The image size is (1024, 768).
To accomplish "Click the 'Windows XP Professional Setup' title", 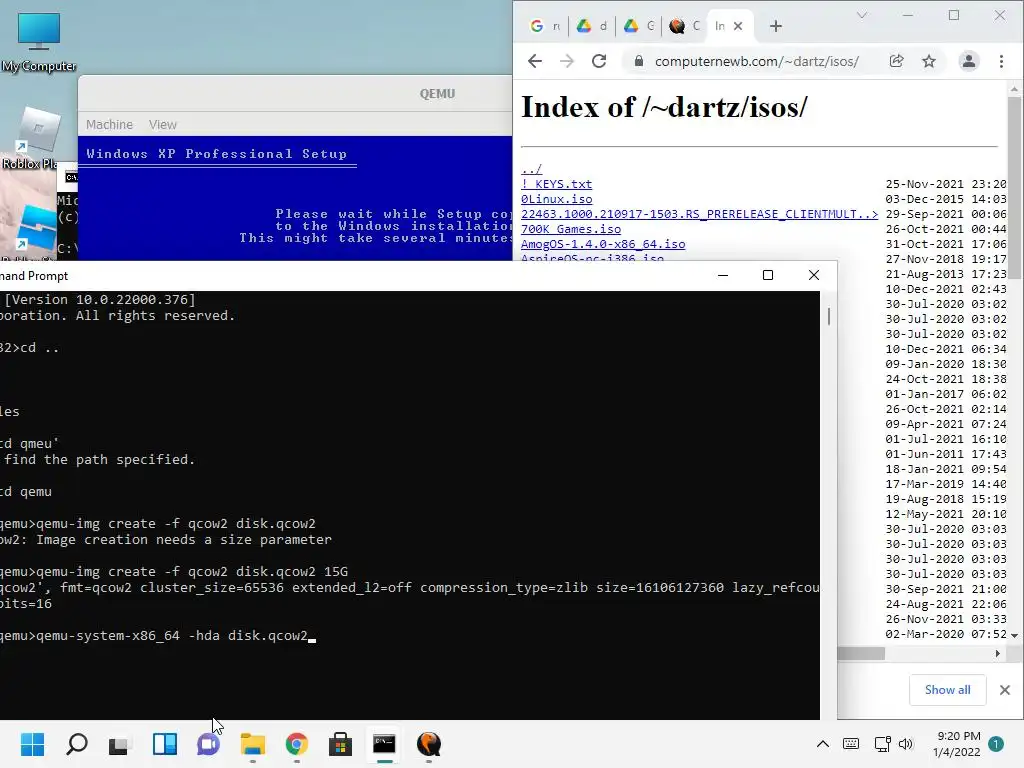I will [x=216, y=153].
